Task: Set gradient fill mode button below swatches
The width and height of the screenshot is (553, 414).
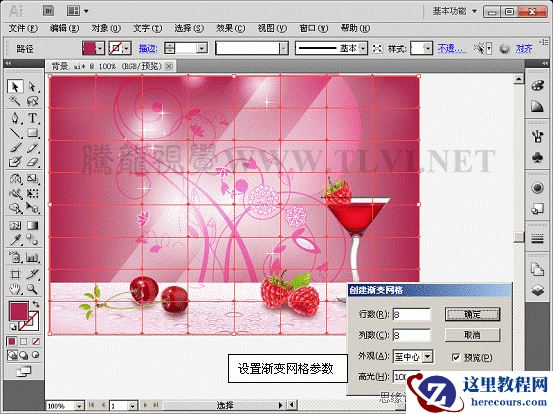Action: [x=24, y=341]
